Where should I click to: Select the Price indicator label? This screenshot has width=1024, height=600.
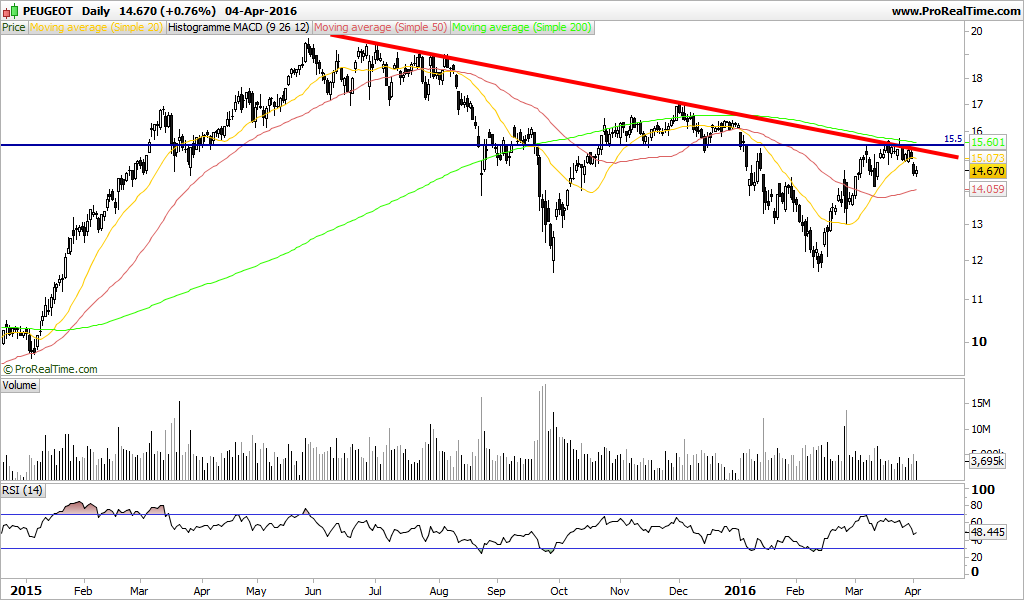(x=14, y=27)
